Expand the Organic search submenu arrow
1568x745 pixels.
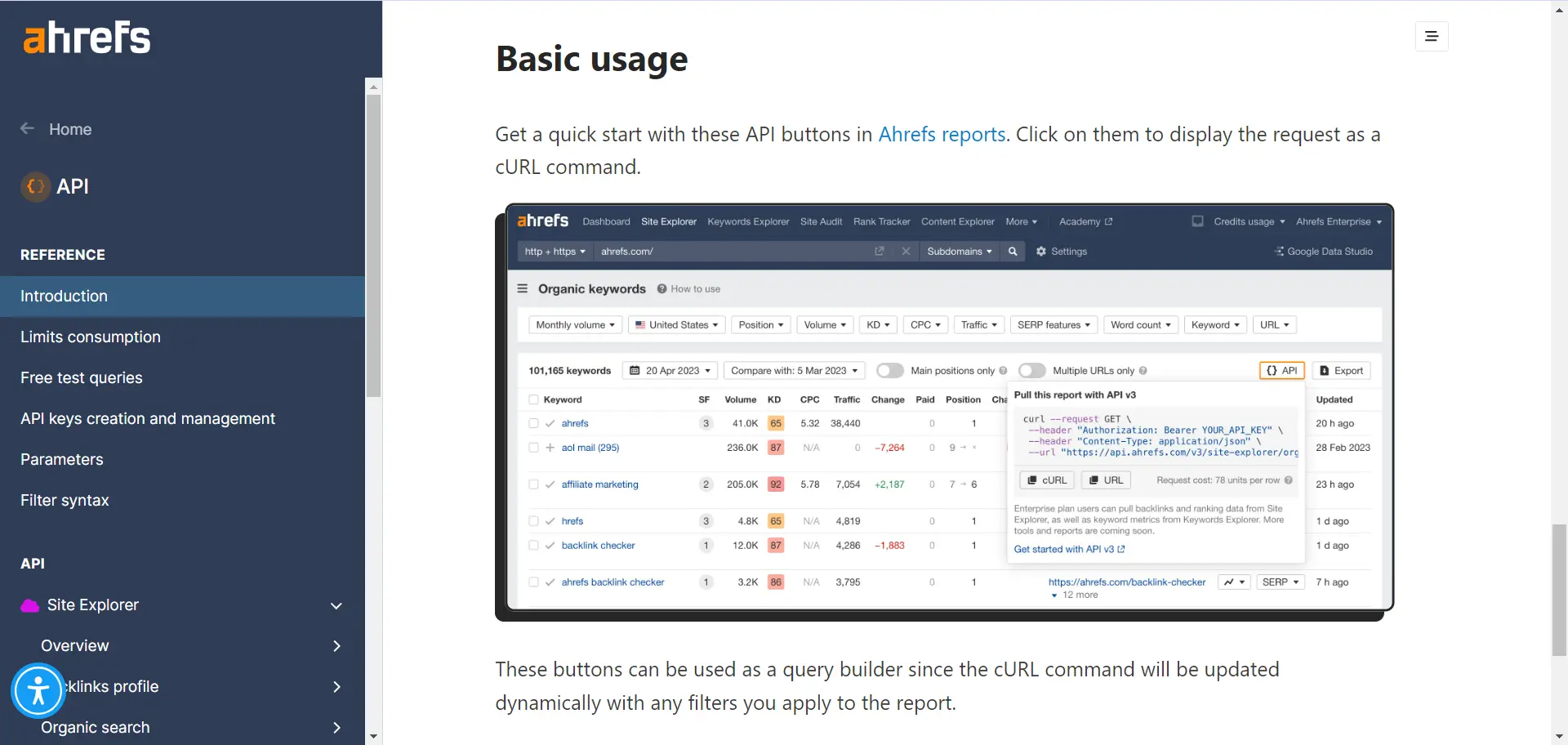coord(336,727)
